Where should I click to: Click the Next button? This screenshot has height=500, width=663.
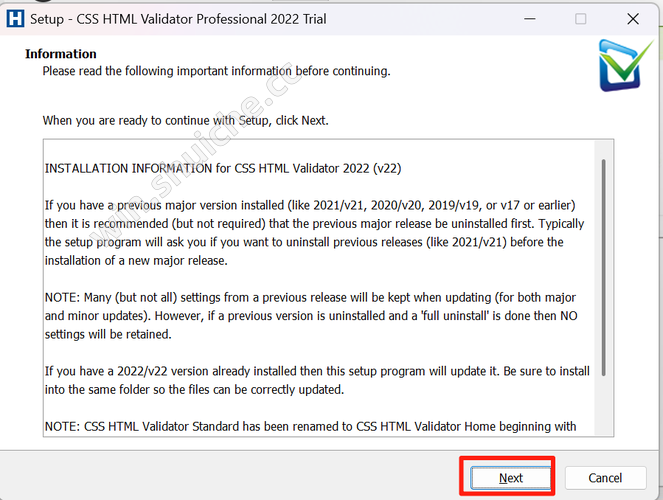coord(511,478)
